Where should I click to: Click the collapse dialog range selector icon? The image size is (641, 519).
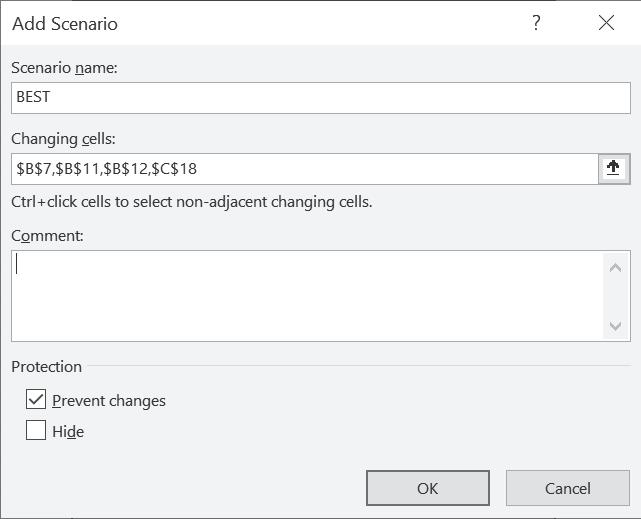[613, 169]
